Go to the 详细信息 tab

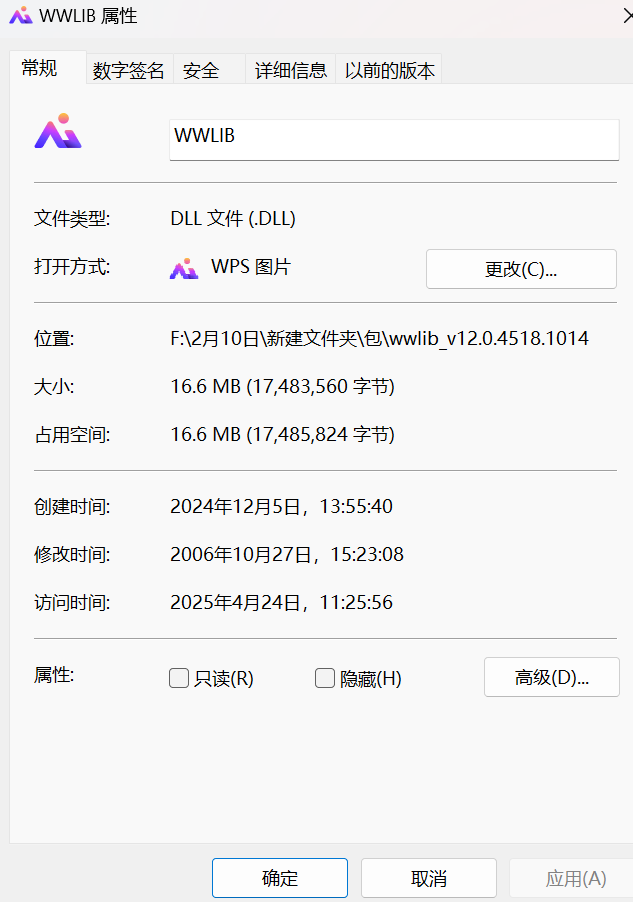pos(291,70)
